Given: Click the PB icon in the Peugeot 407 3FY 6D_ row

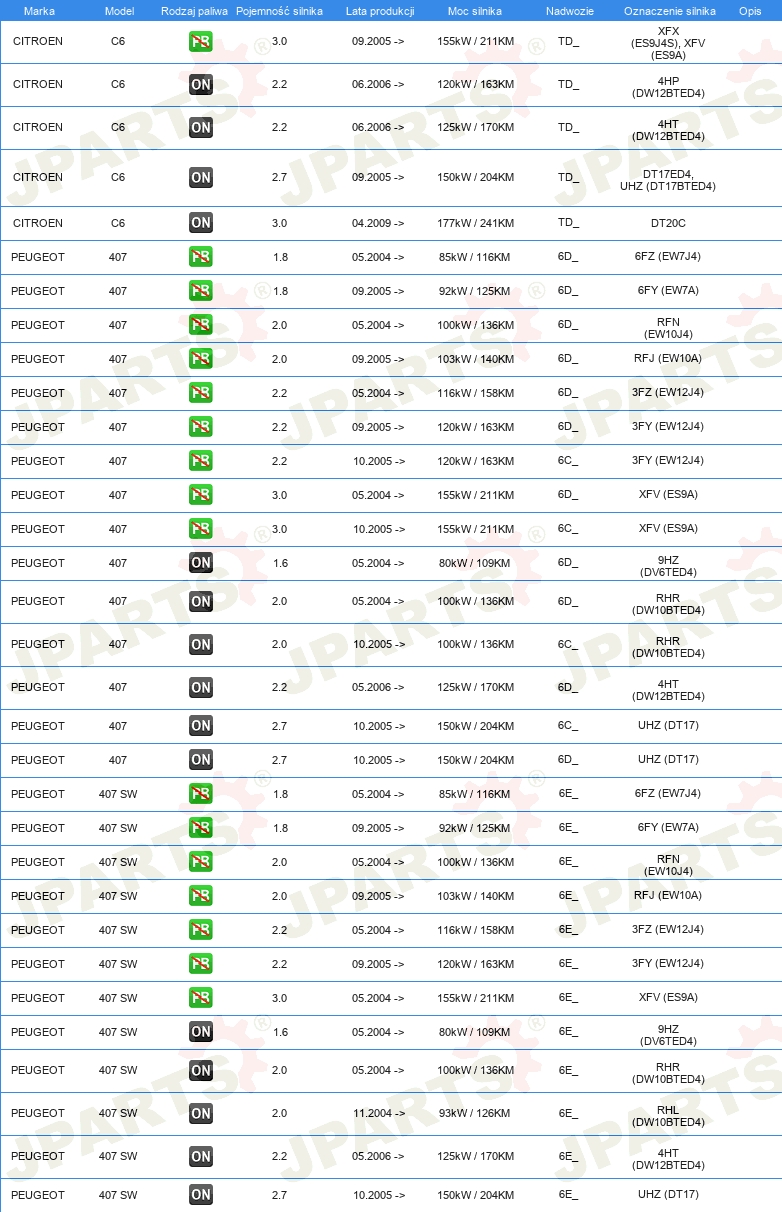Looking at the screenshot, I should click(200, 427).
